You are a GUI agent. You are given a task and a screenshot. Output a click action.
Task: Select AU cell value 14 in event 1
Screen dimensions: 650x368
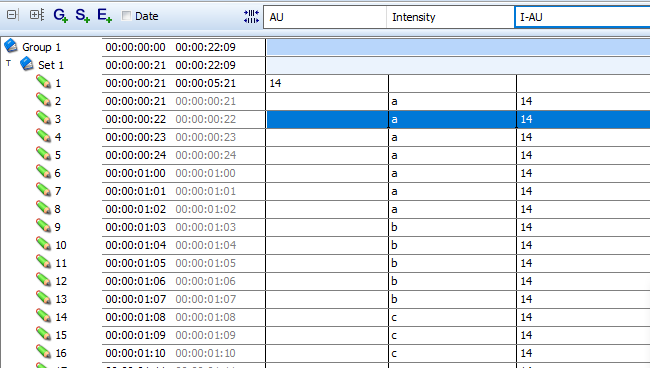coord(327,83)
